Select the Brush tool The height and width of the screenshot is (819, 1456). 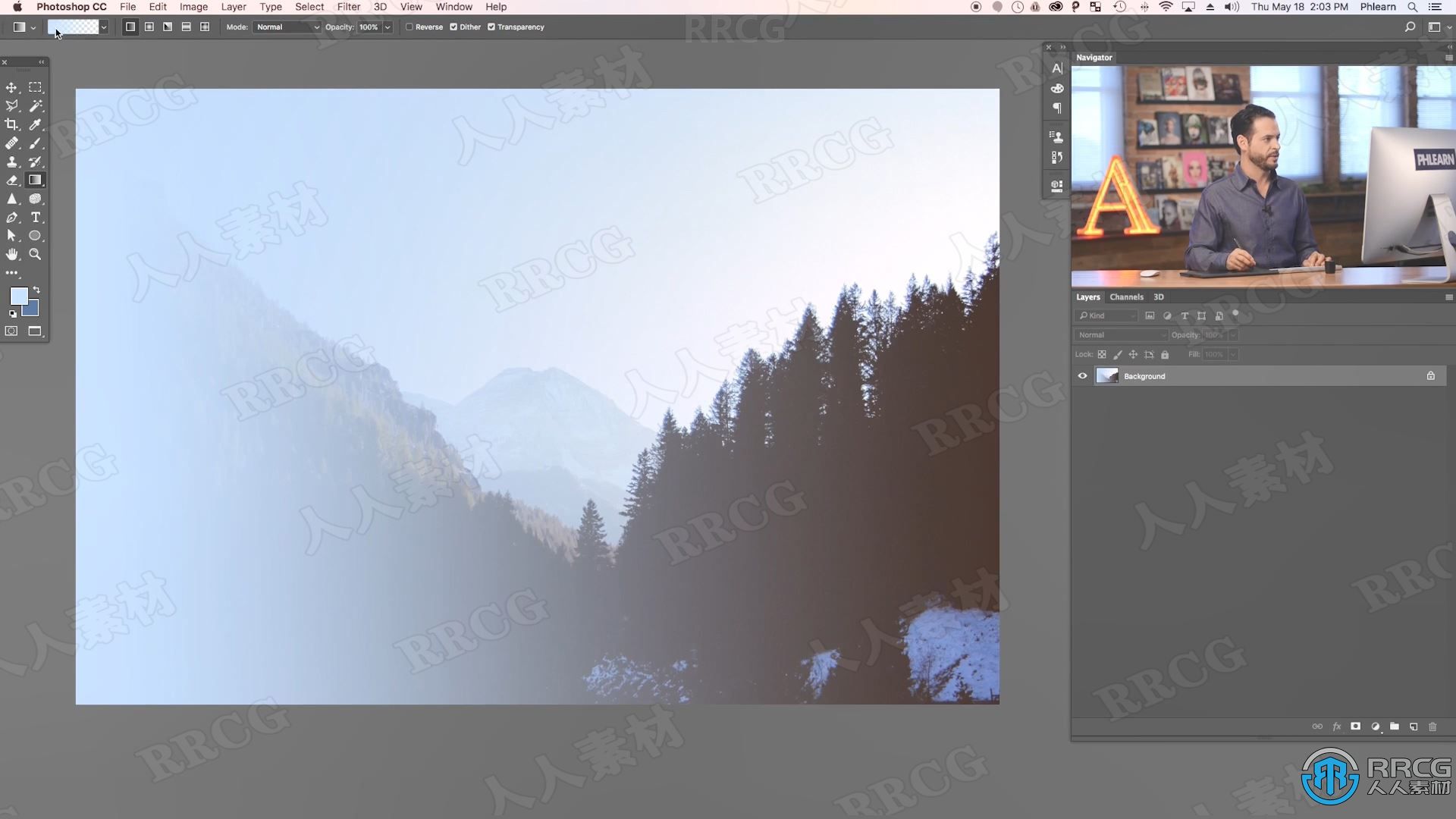(x=35, y=143)
